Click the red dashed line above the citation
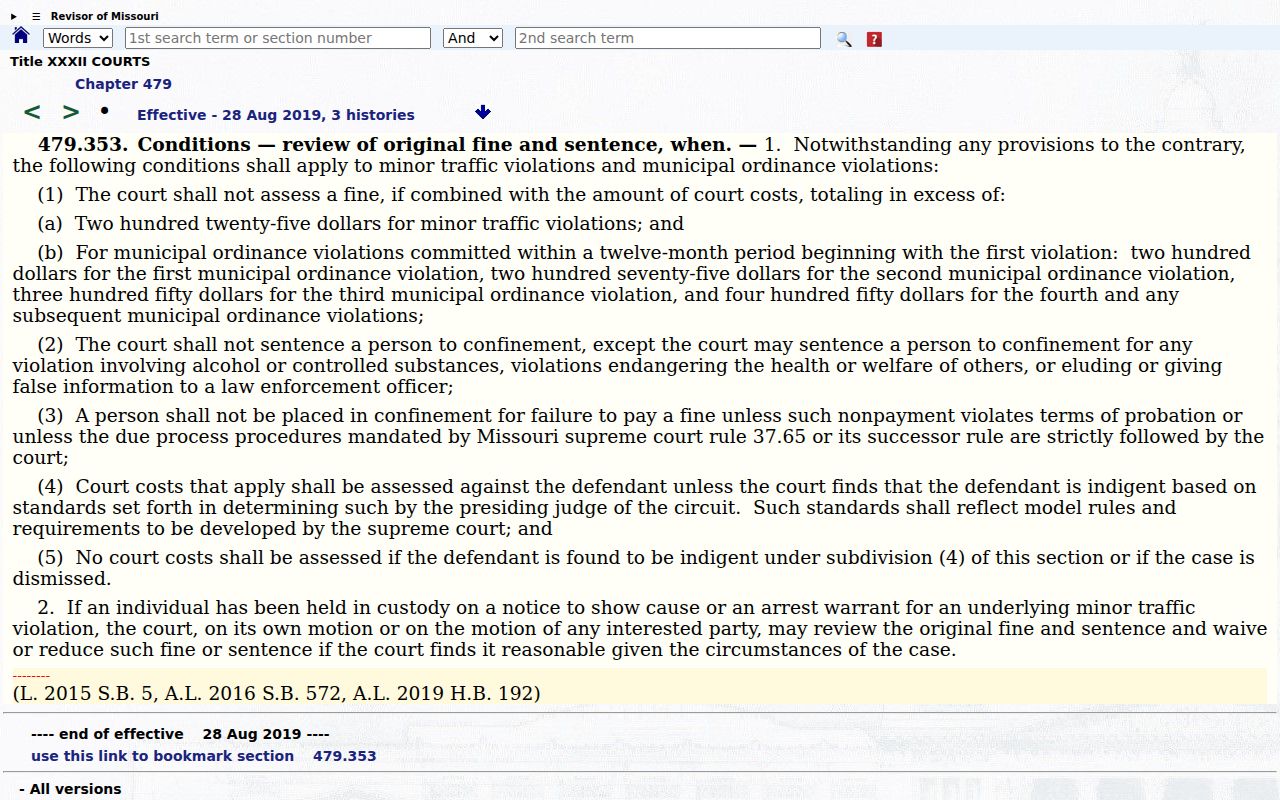Screen dimensions: 1280x800 click(x=31, y=677)
